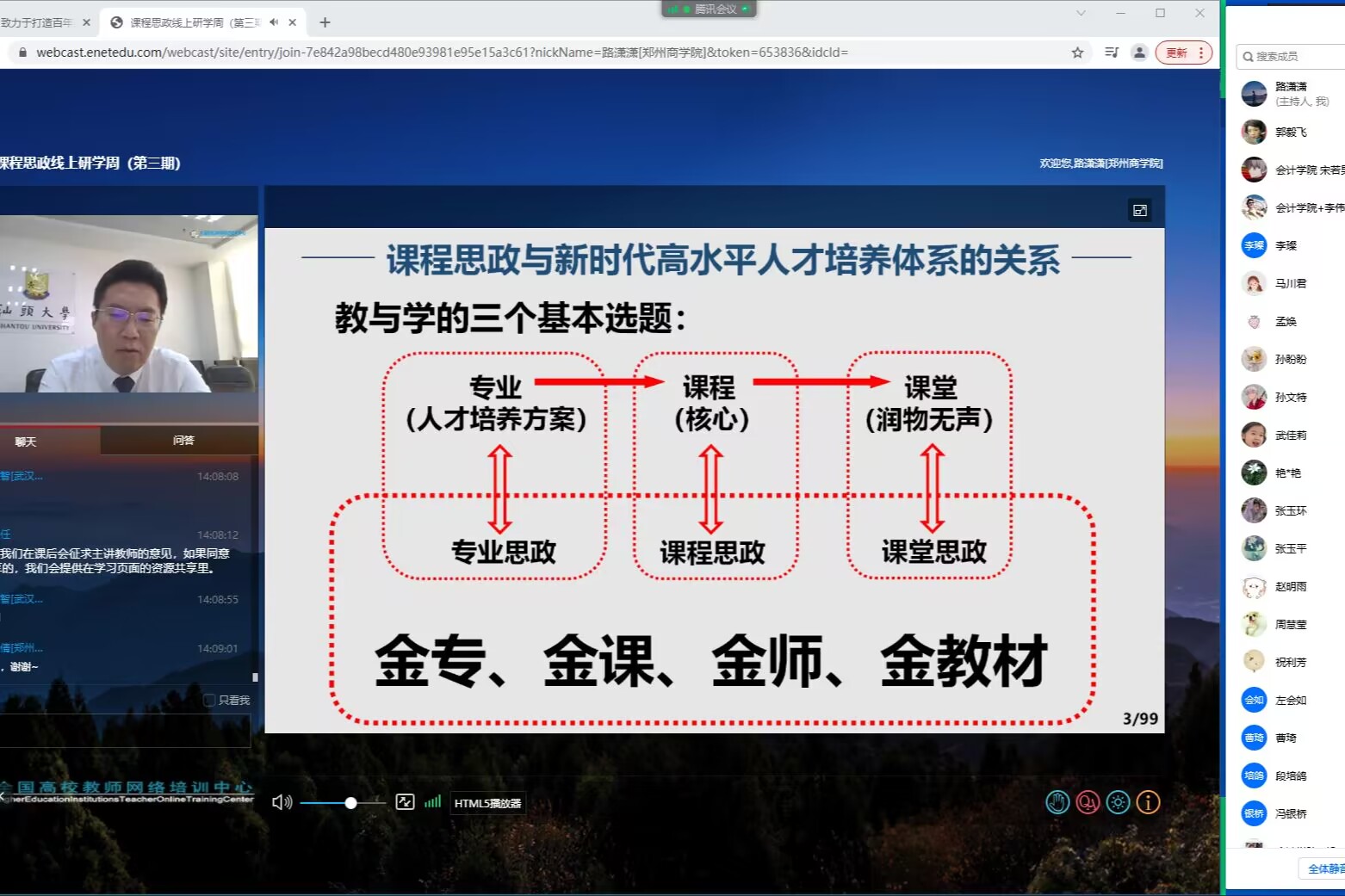The height and width of the screenshot is (896, 1345).
Task: Open a new browser tab
Action: (x=325, y=22)
